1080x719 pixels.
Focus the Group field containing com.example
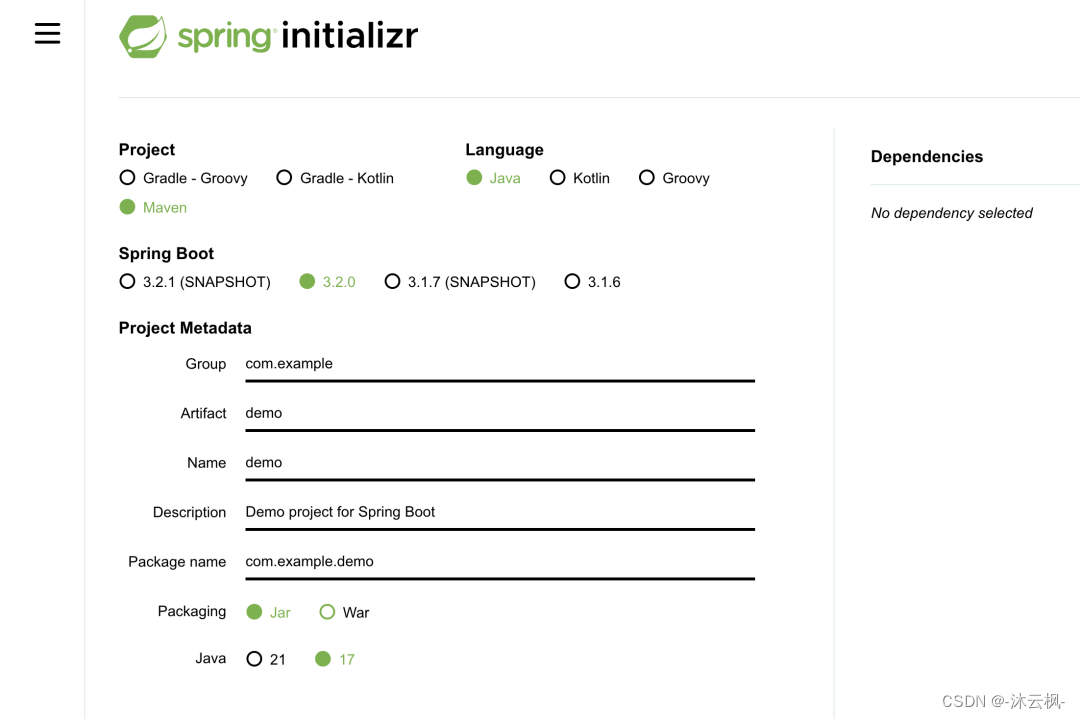click(x=500, y=364)
